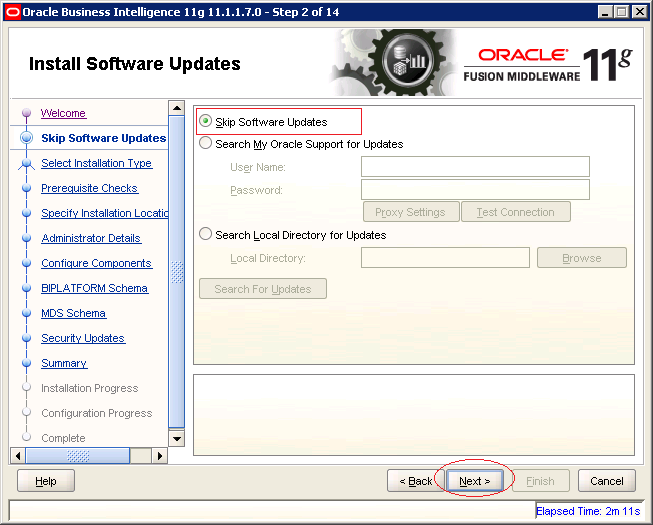Select Search Local Directory for Updates option

click(205, 234)
